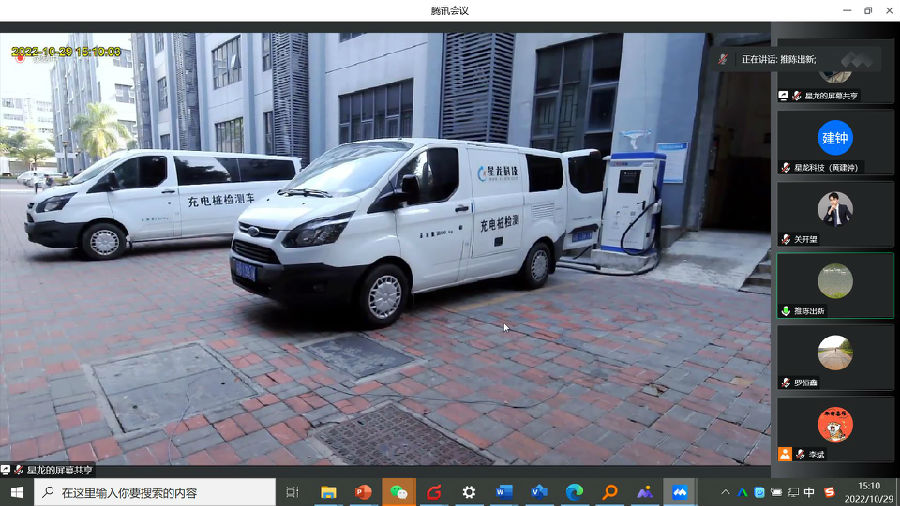The height and width of the screenshot is (506, 900).
Task: Open File Explorer from the taskbar
Action: [x=328, y=492]
